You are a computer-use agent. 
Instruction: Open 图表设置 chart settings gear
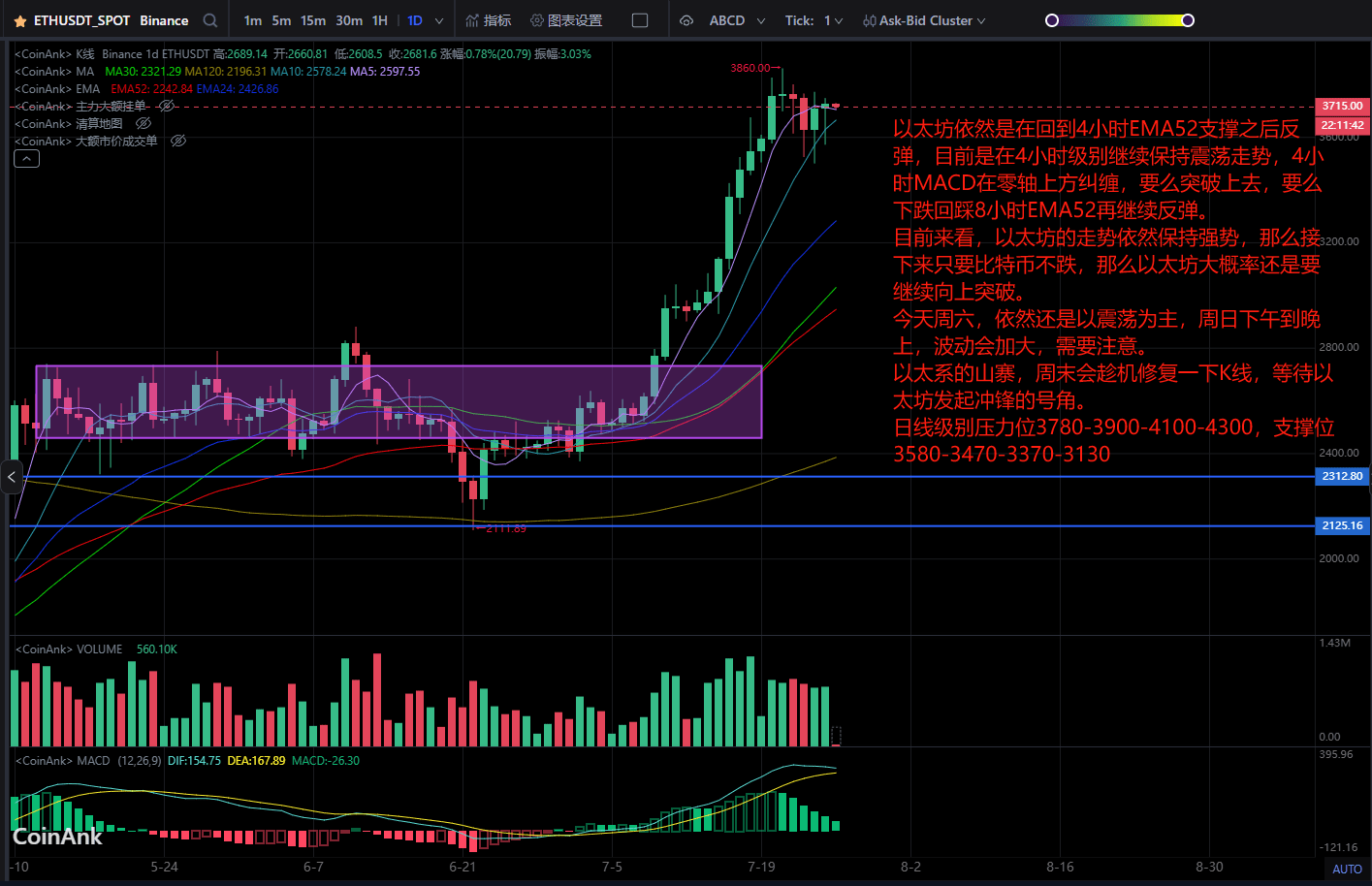(536, 20)
